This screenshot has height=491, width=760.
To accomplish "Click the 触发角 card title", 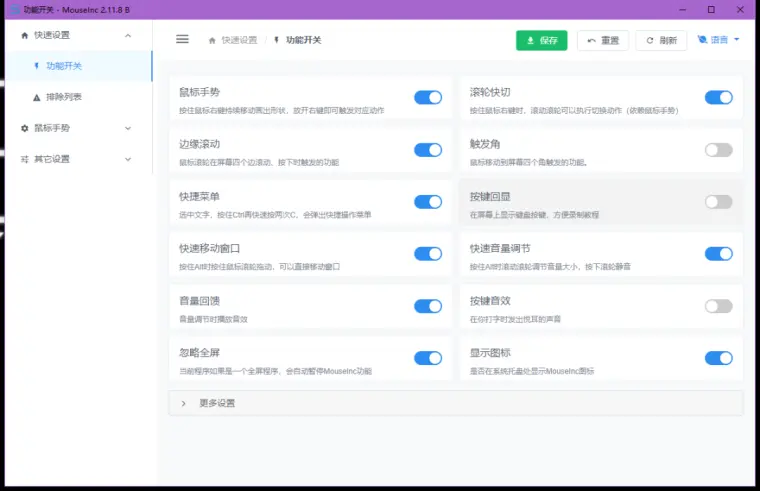I will tap(485, 144).
